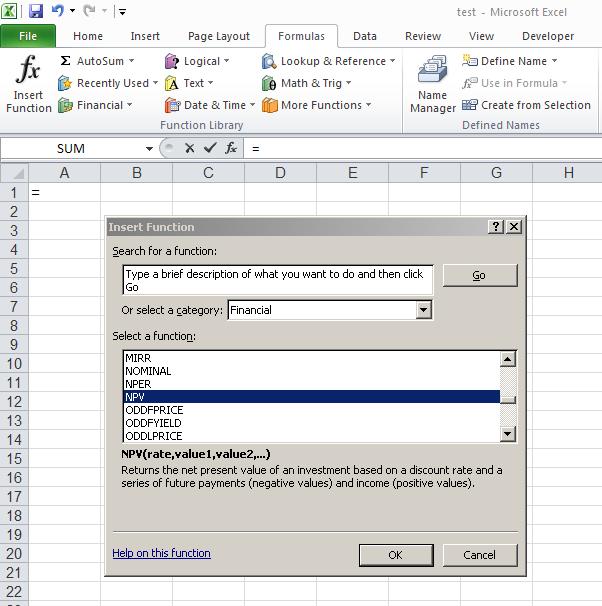
Task: Select row 5 header
Action: [x=14, y=269]
